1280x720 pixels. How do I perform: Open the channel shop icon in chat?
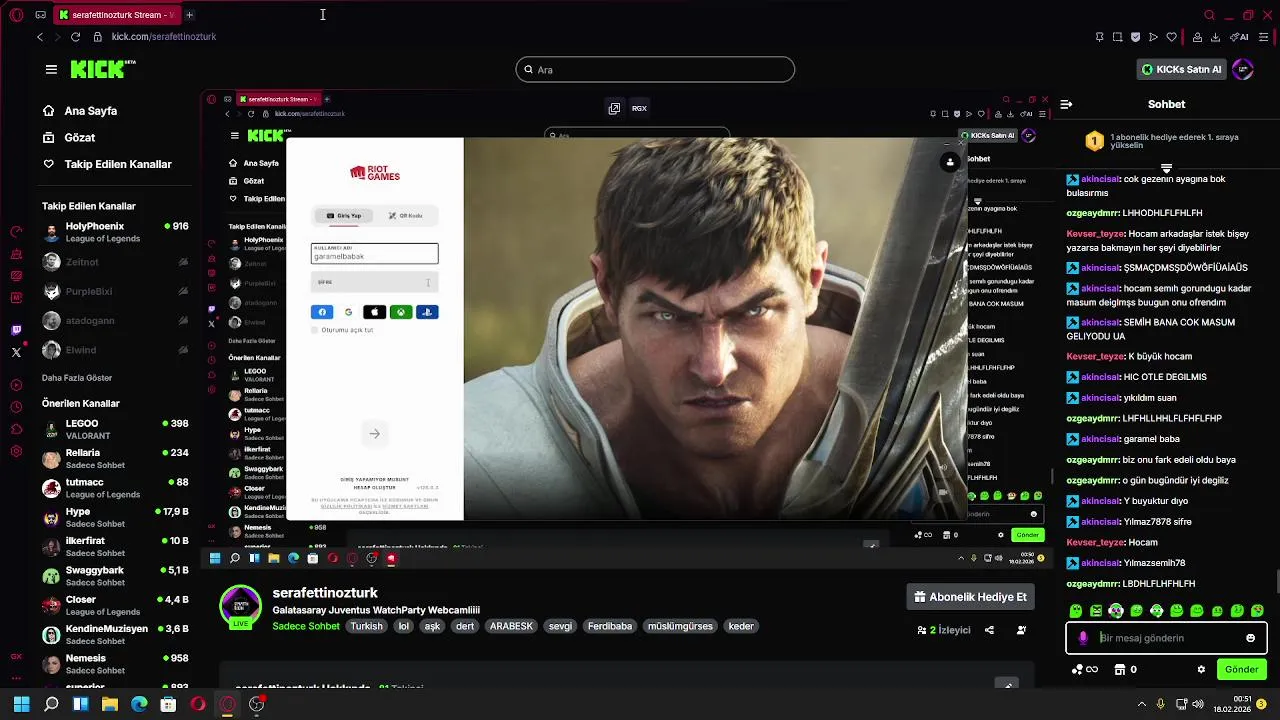click(x=1119, y=670)
